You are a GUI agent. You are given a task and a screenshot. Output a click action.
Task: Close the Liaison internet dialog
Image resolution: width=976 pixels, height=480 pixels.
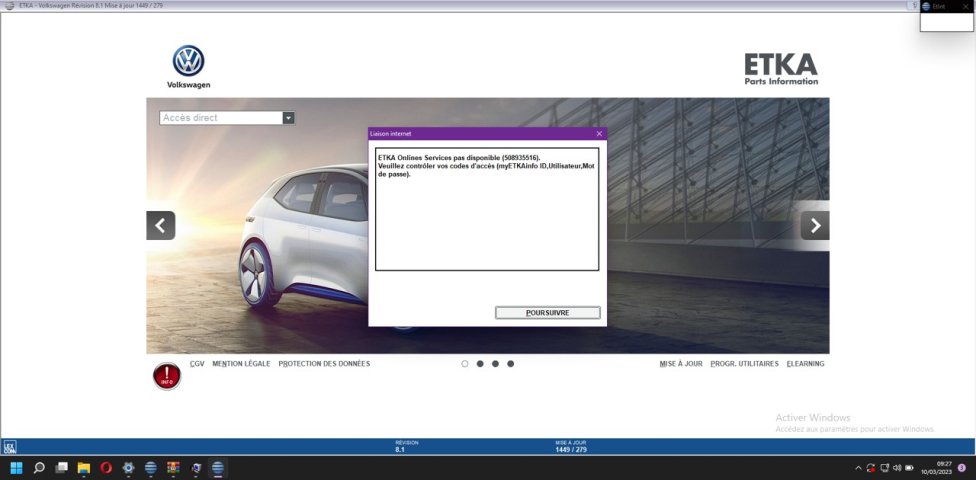[x=599, y=133]
